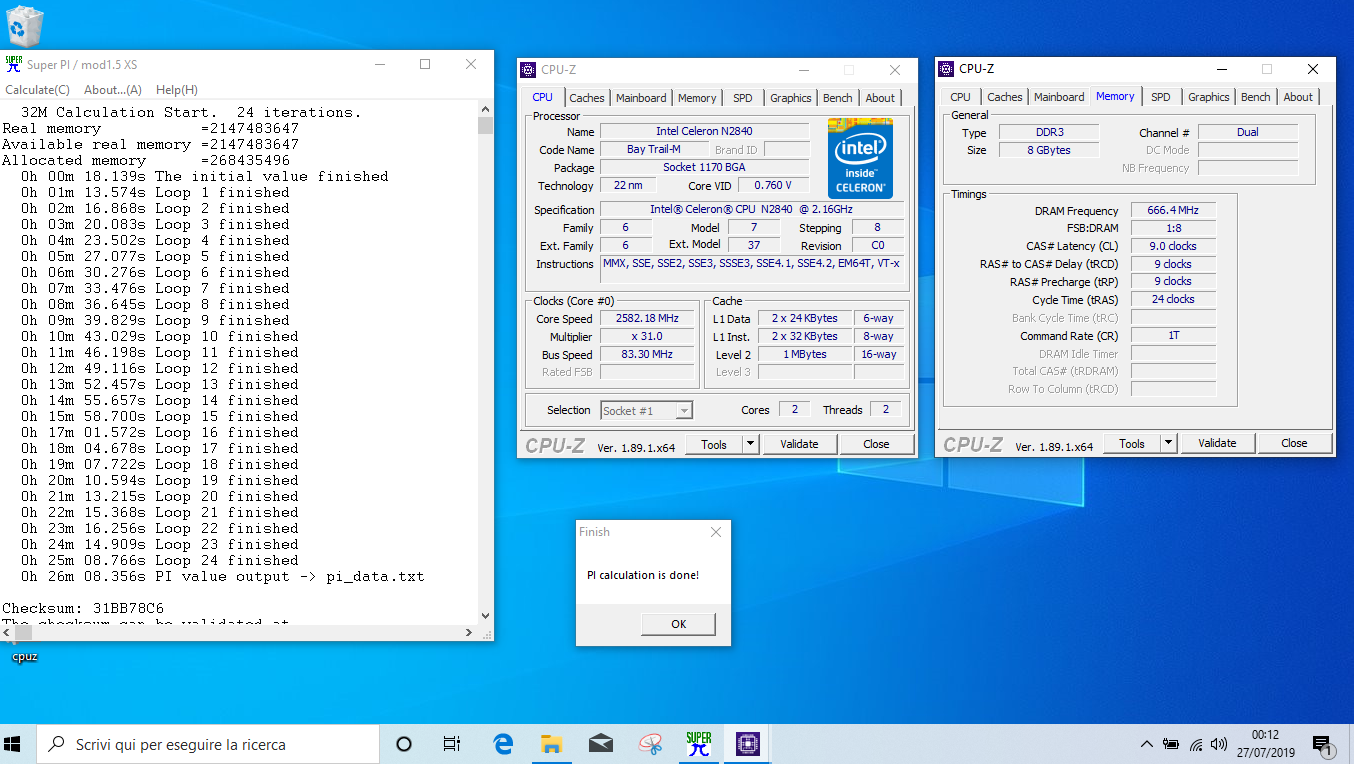The image size is (1354, 764).
Task: Open Task View on the taskbar
Action: click(452, 744)
